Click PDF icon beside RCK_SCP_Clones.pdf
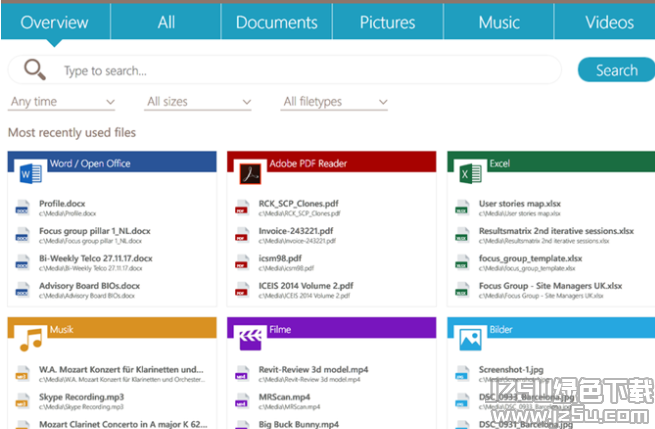The width and height of the screenshot is (655, 429). click(241, 208)
